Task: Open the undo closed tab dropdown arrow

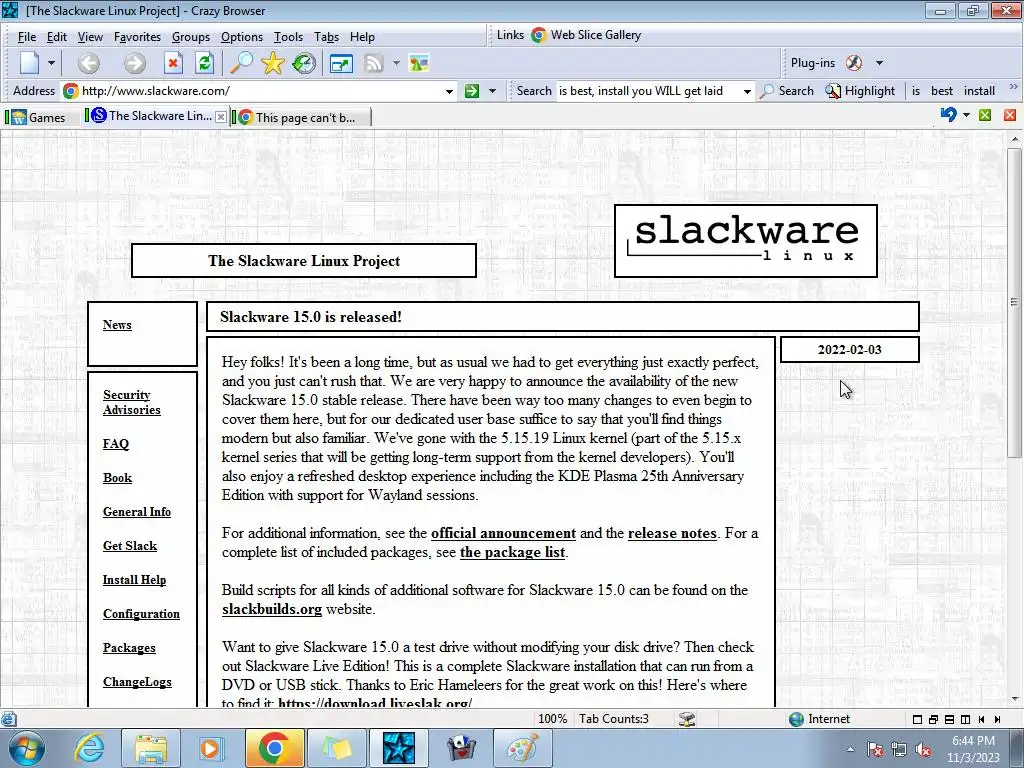Action: (967, 115)
